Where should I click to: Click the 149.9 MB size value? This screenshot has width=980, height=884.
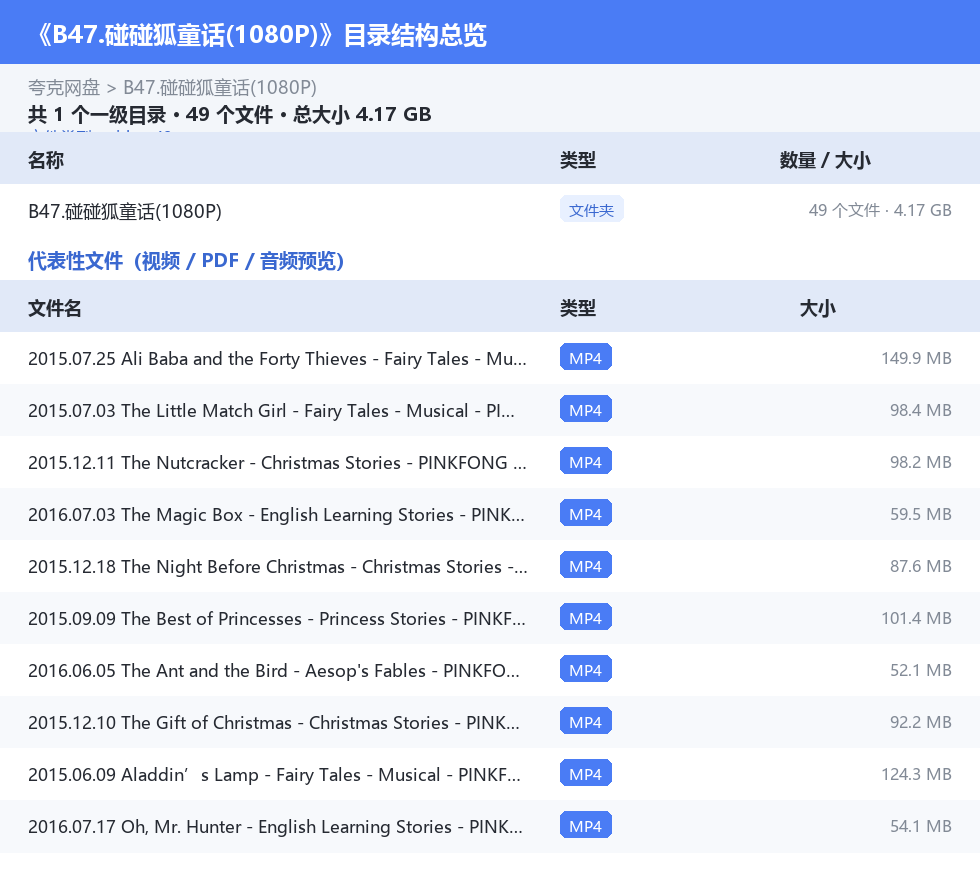916,358
